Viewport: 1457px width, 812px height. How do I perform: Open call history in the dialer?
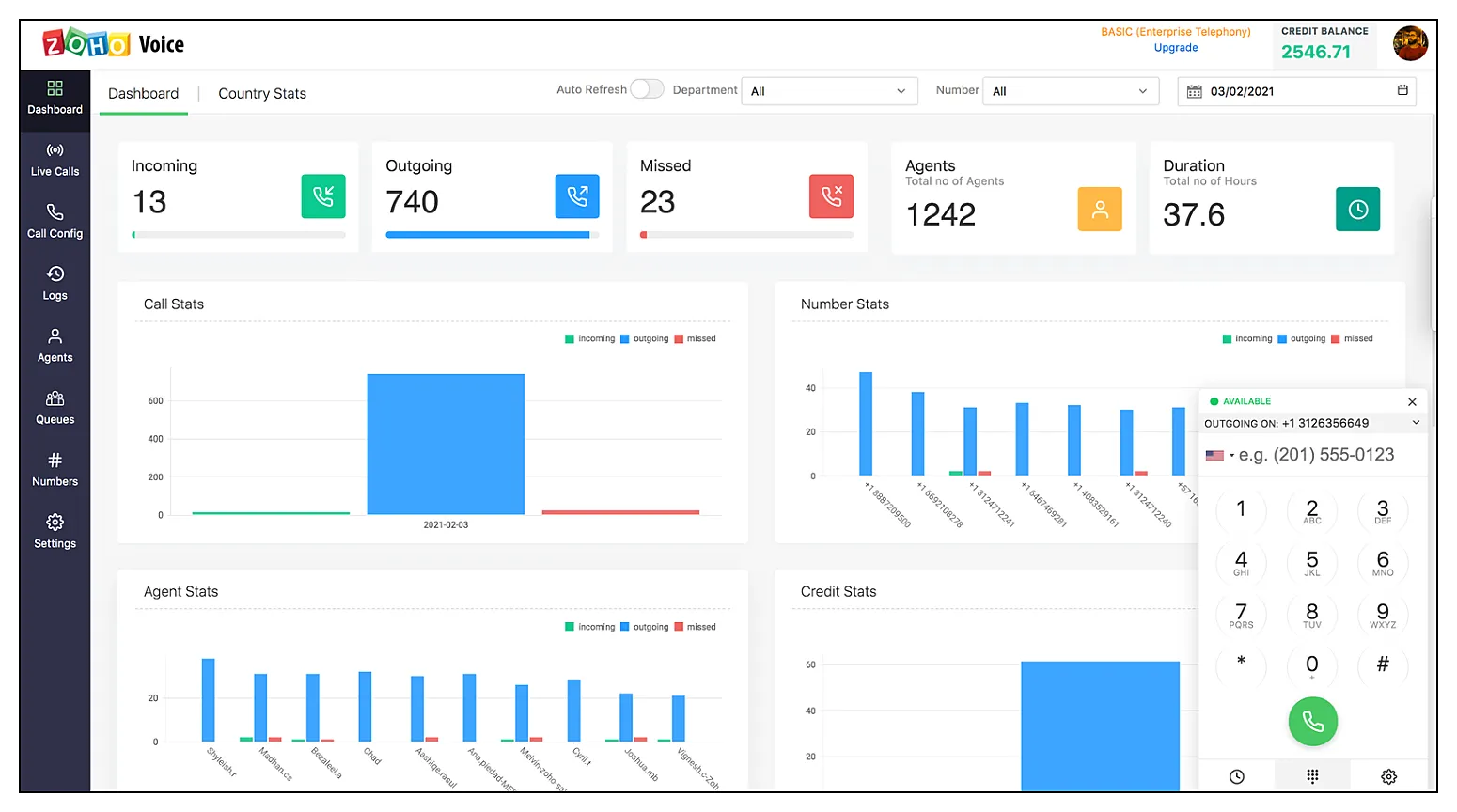click(1236, 776)
